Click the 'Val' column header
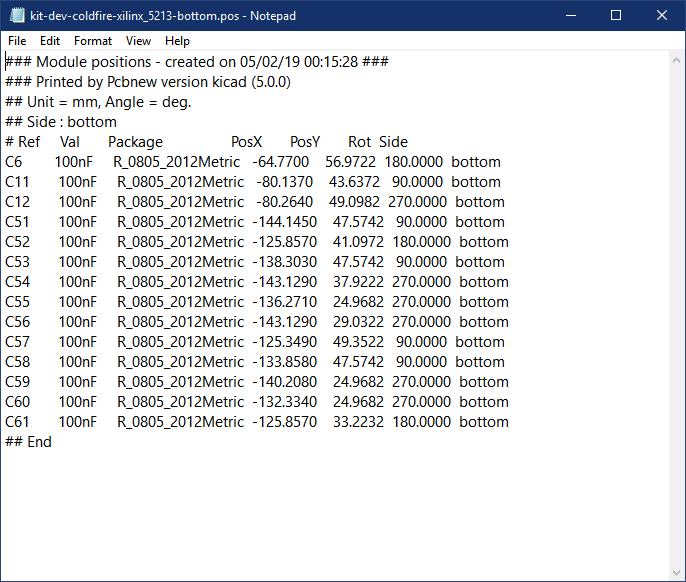Viewport: 686px width, 582px height. 70,142
